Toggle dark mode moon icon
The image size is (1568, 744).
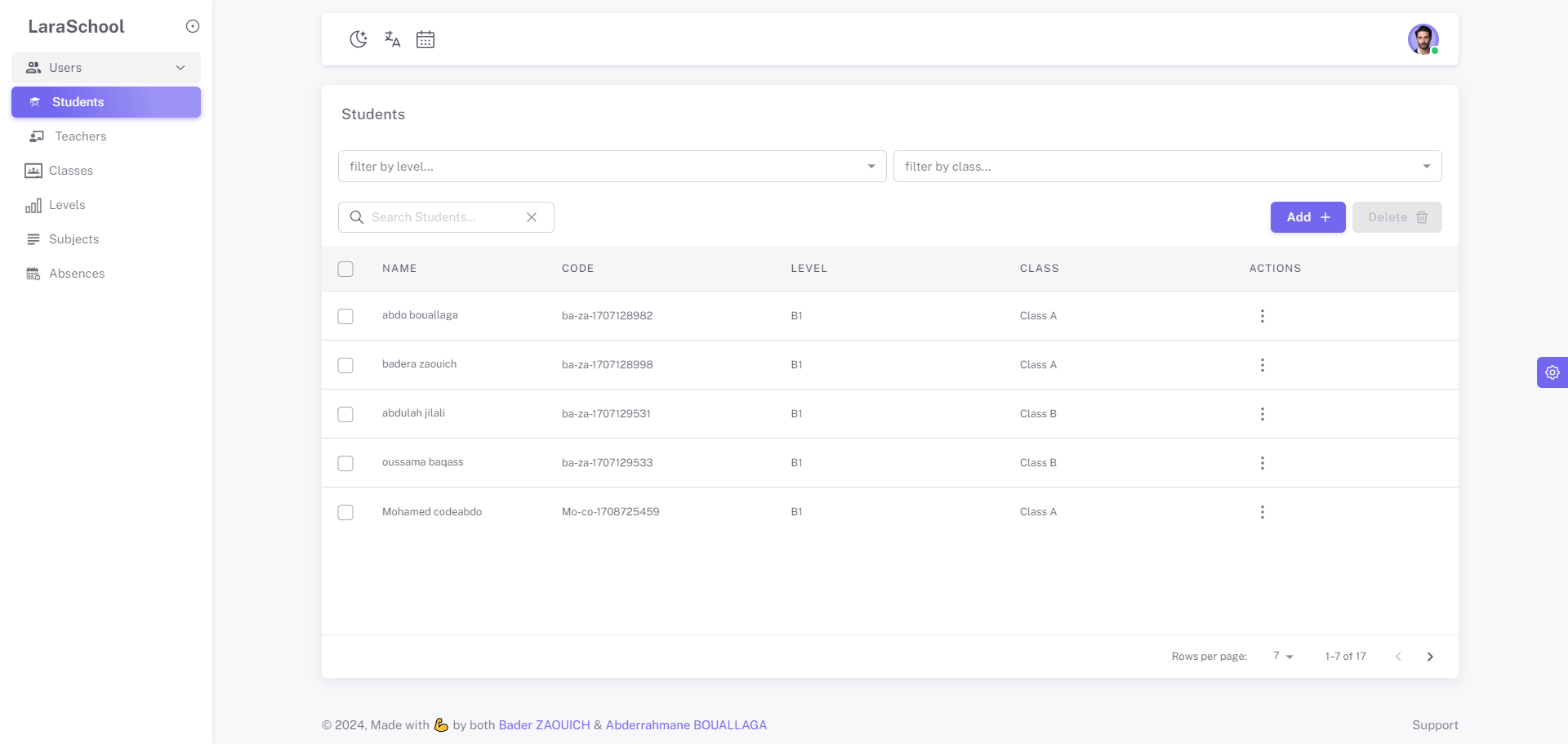coord(359,39)
